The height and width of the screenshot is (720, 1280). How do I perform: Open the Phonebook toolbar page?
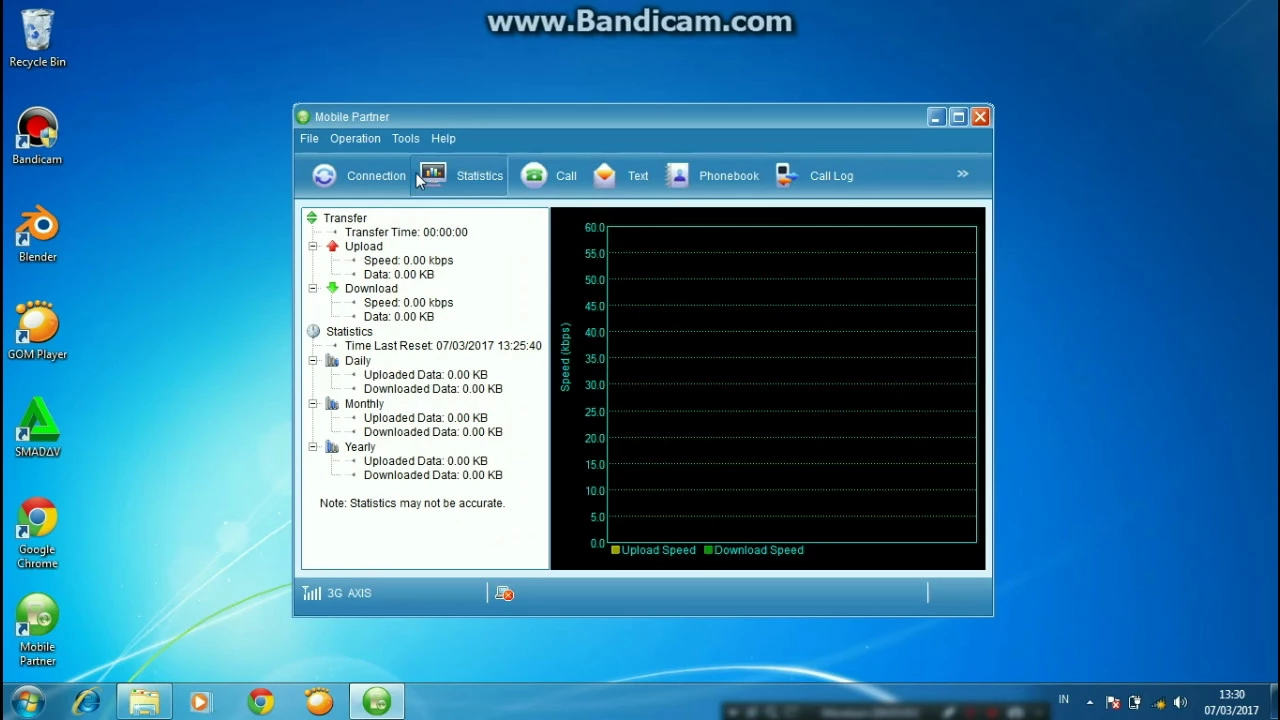tap(712, 176)
